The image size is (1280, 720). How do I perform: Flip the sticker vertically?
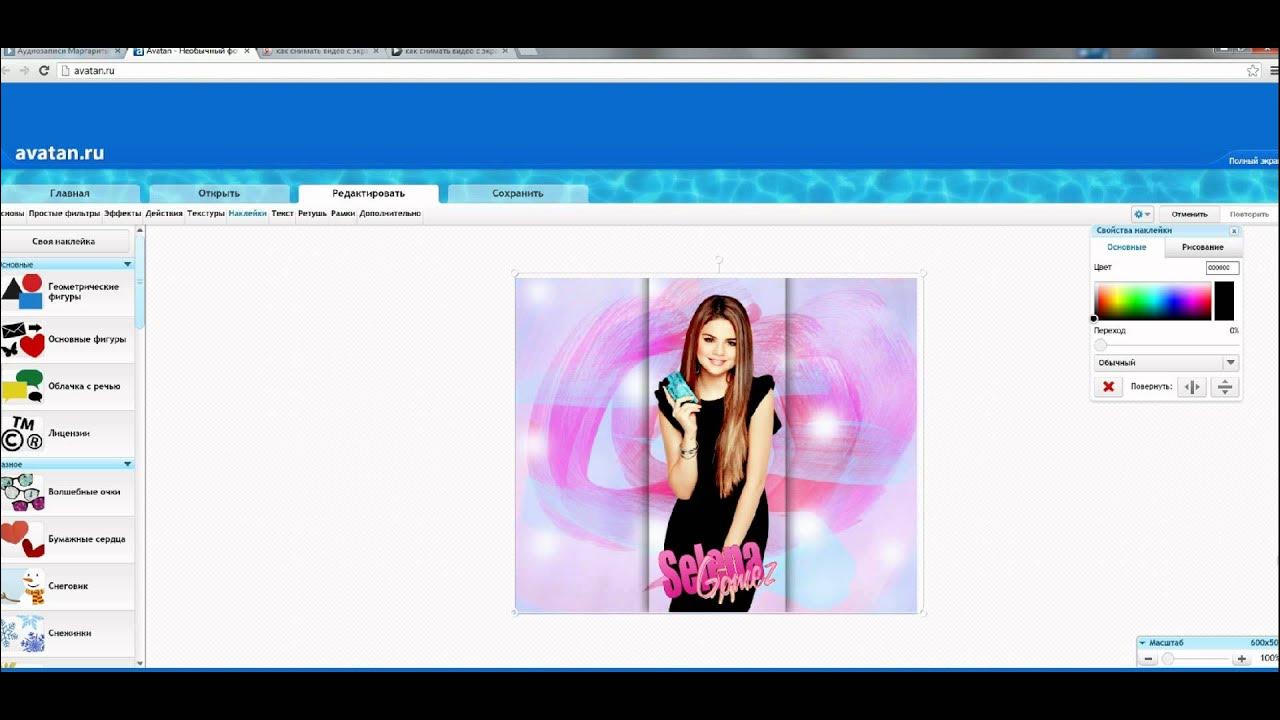coord(1224,386)
